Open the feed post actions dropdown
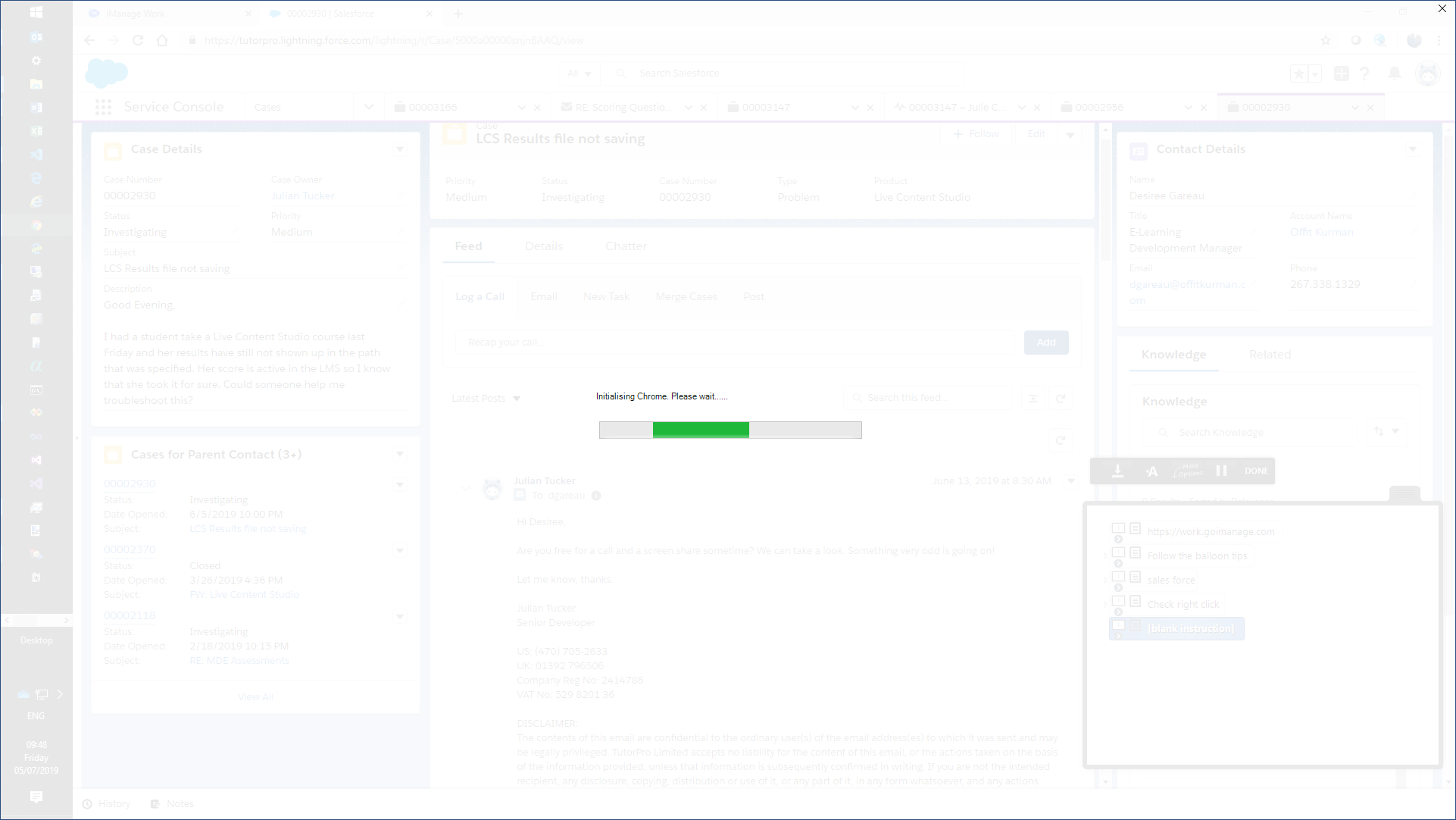This screenshot has height=820, width=1456. click(1070, 481)
